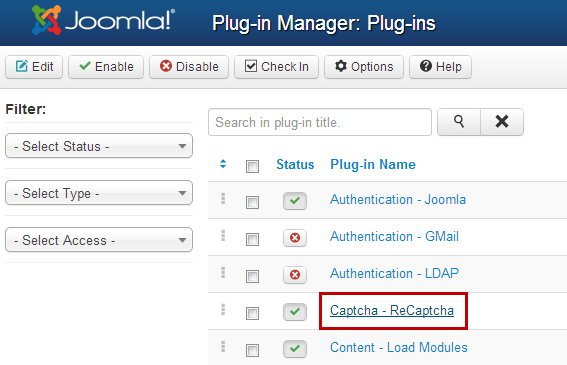Screen dimensions: 567x365
Task: Click drag handle for Authentication - LDAP row
Action: pyautogui.click(x=223, y=272)
